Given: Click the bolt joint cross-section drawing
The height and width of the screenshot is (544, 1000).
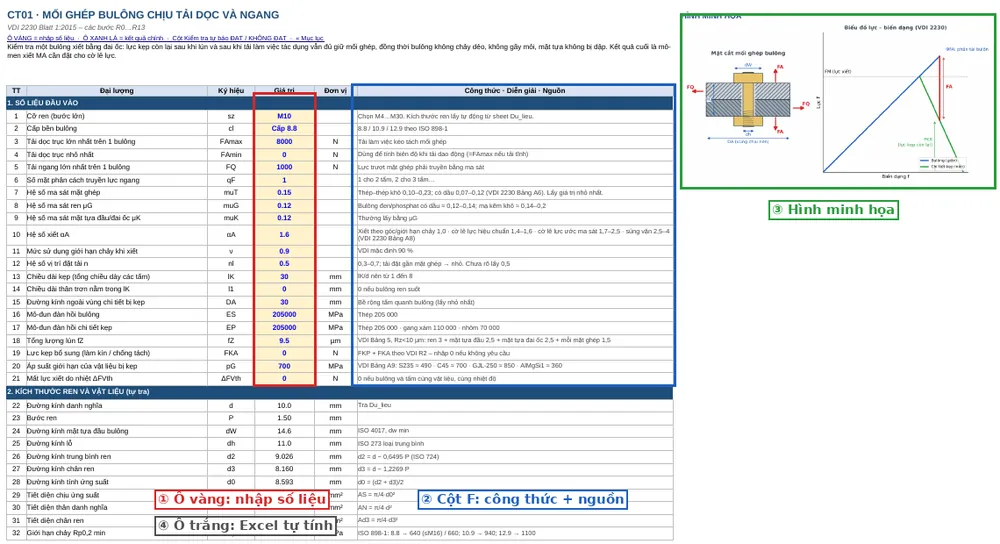Looking at the screenshot, I should pos(748,97).
